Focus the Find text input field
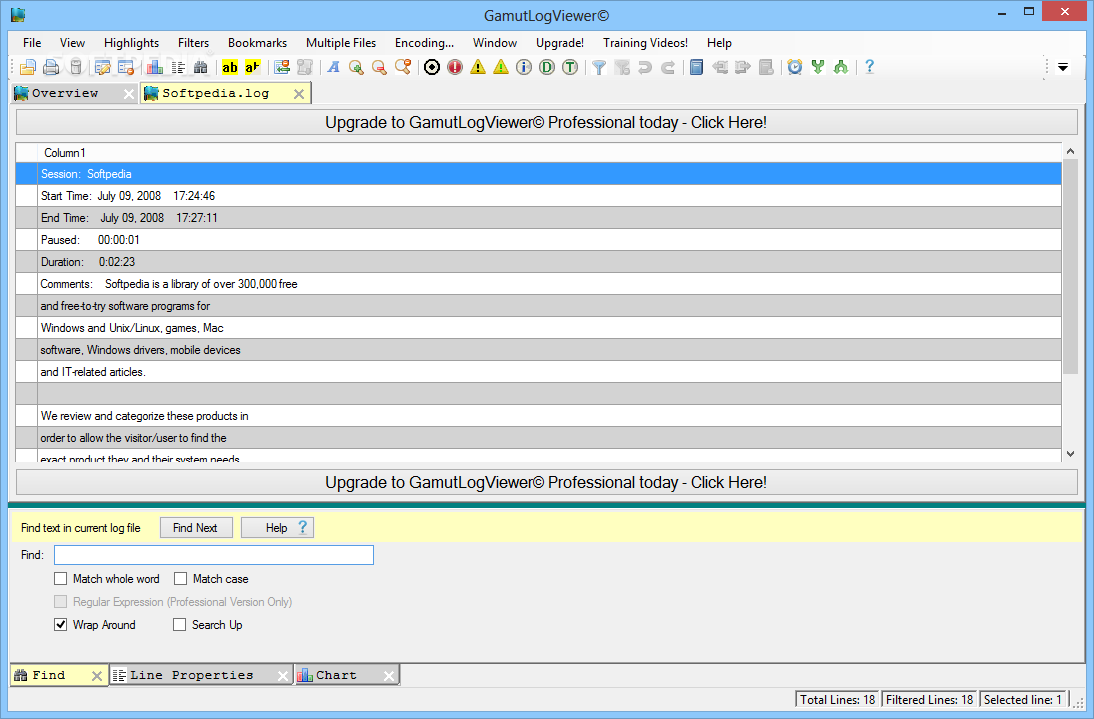 coord(213,555)
